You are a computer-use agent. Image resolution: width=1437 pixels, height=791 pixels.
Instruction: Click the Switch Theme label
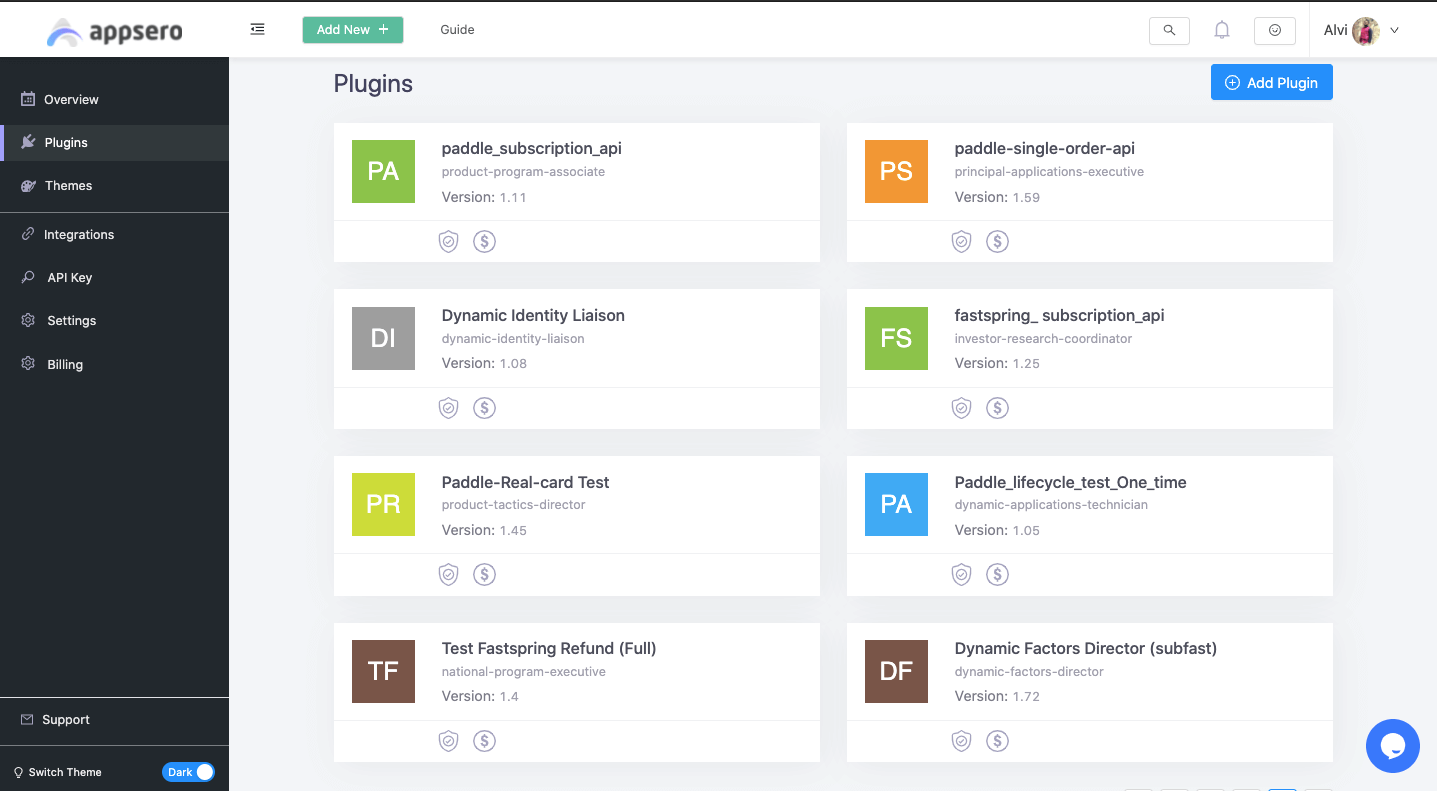click(65, 772)
